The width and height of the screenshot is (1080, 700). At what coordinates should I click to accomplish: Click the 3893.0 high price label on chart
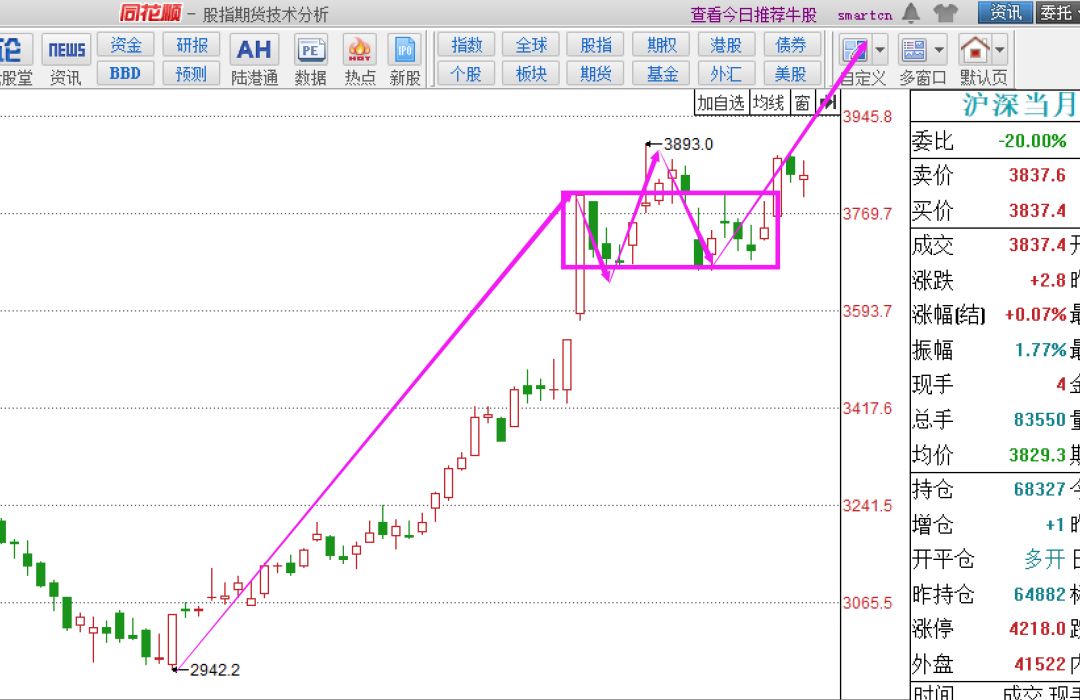(688, 144)
